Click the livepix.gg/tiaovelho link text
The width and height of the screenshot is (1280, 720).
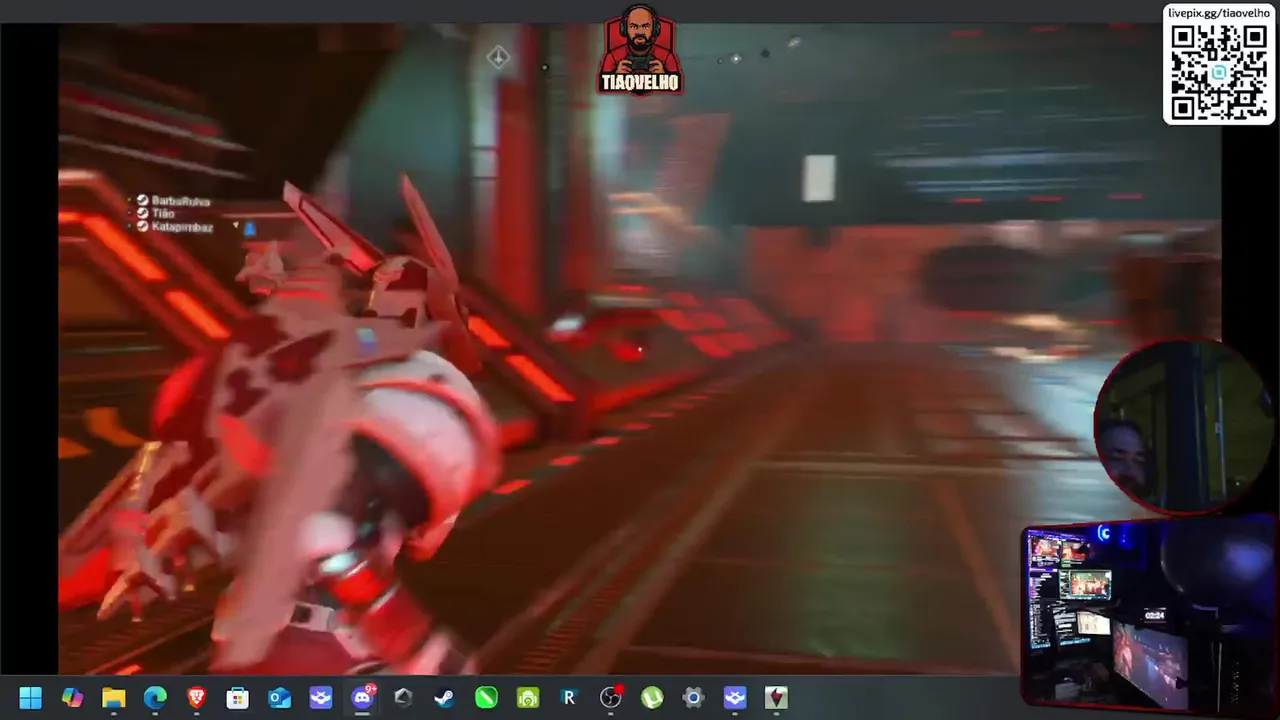pos(1219,13)
